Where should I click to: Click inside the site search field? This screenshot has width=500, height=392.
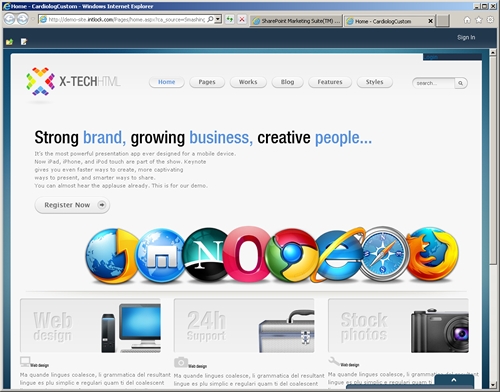pyautogui.click(x=434, y=83)
